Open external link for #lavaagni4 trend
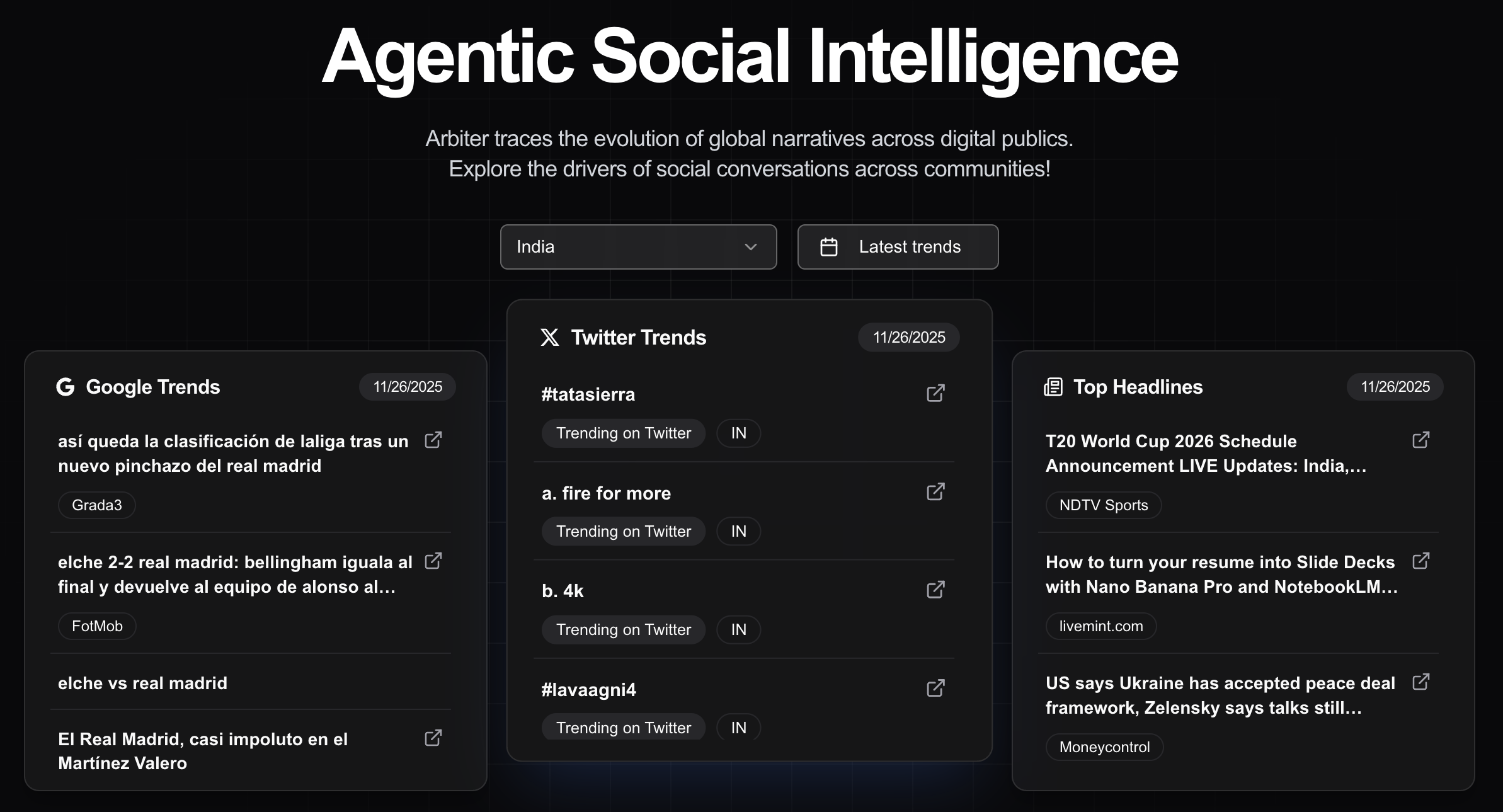 (935, 688)
